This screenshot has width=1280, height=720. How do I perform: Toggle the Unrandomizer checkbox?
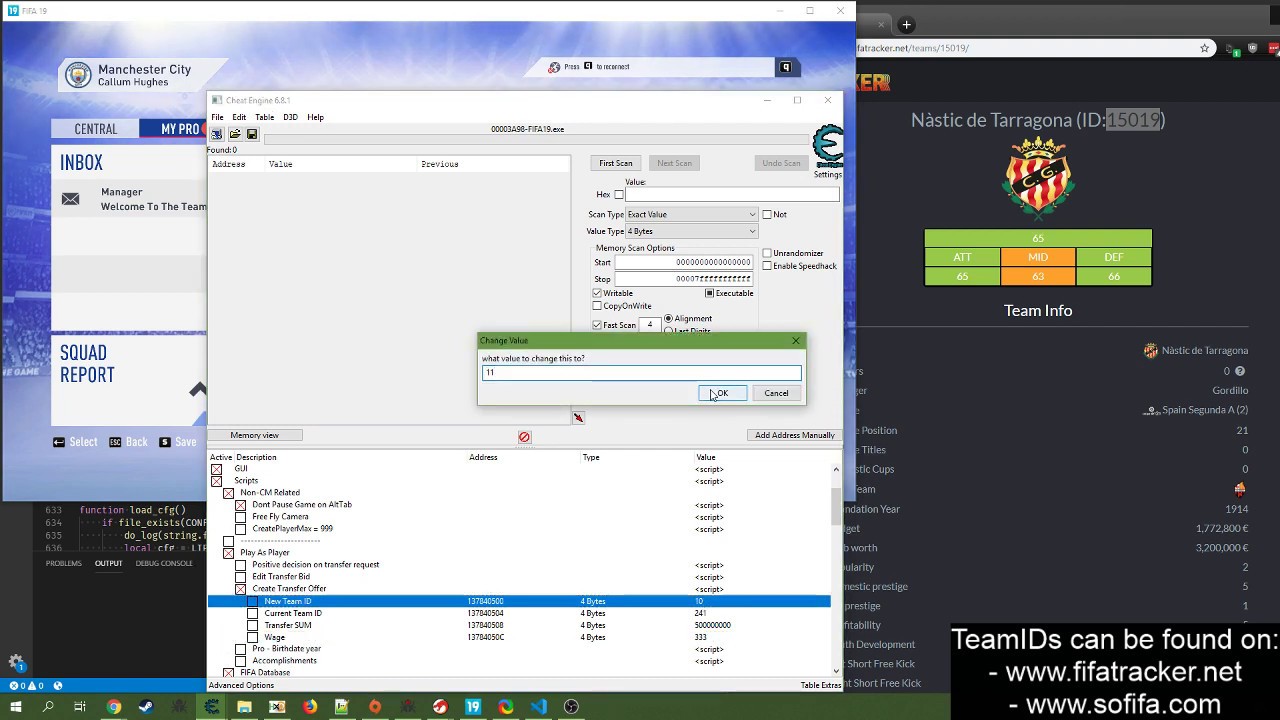point(767,253)
